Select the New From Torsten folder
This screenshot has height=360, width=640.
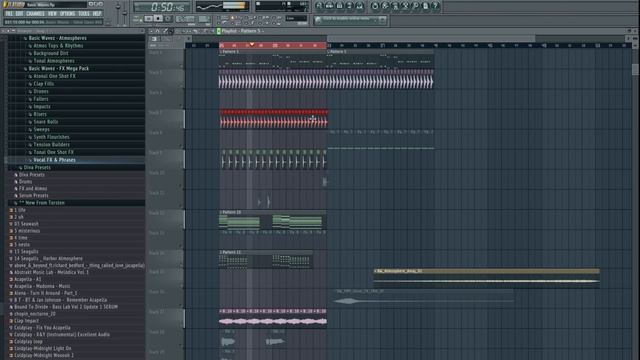tap(44, 203)
